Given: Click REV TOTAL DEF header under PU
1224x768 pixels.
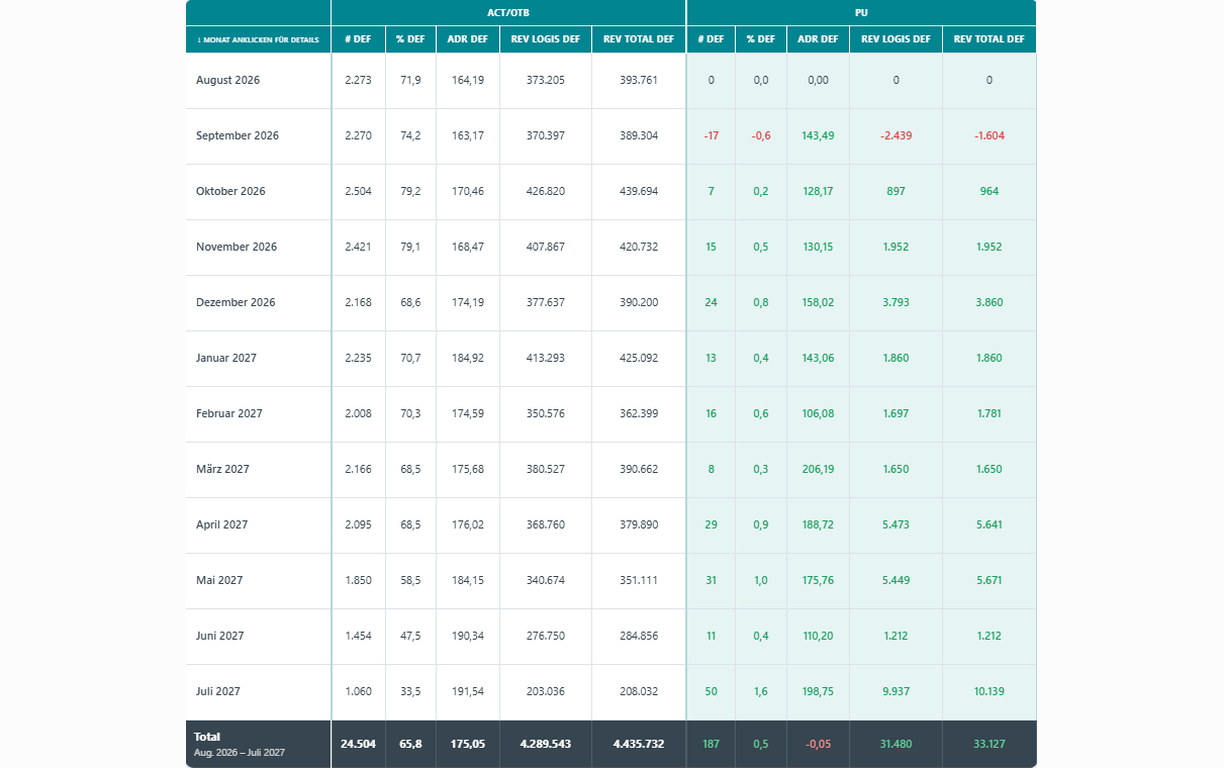Looking at the screenshot, I should pyautogui.click(x=989, y=40).
